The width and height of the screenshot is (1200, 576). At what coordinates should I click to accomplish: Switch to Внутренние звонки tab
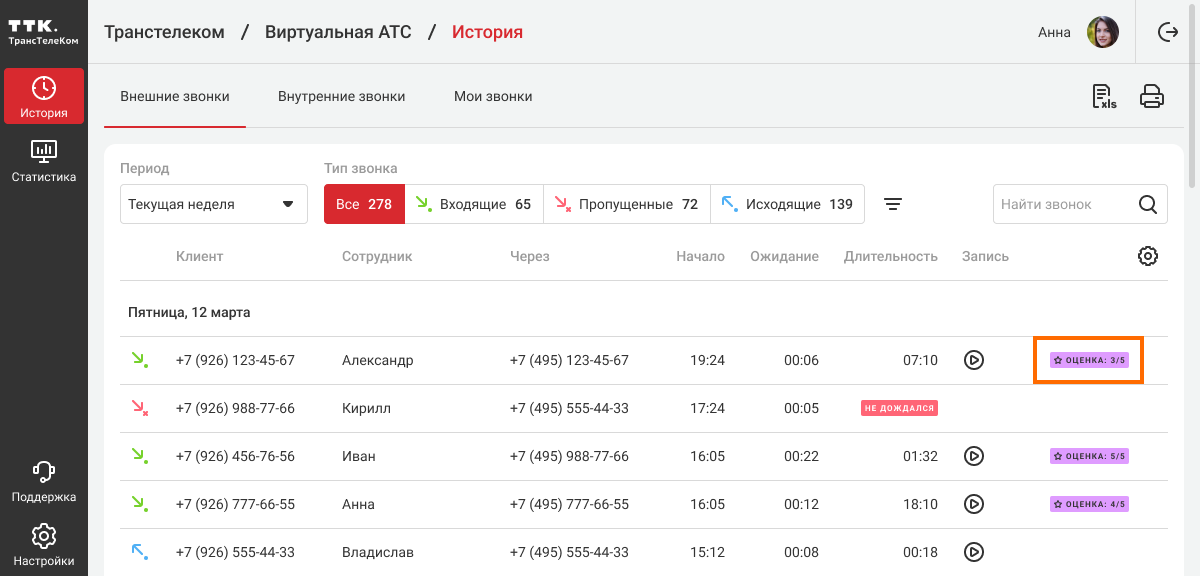(x=341, y=97)
